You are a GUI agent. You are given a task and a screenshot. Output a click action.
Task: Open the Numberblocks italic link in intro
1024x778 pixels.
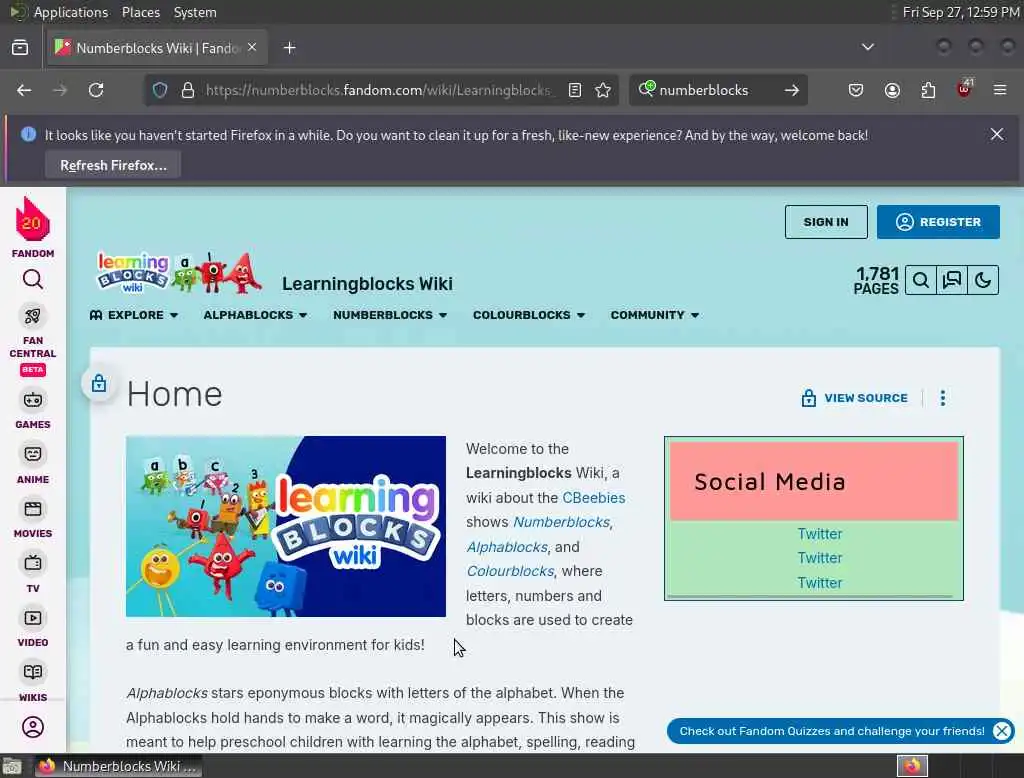click(x=561, y=522)
